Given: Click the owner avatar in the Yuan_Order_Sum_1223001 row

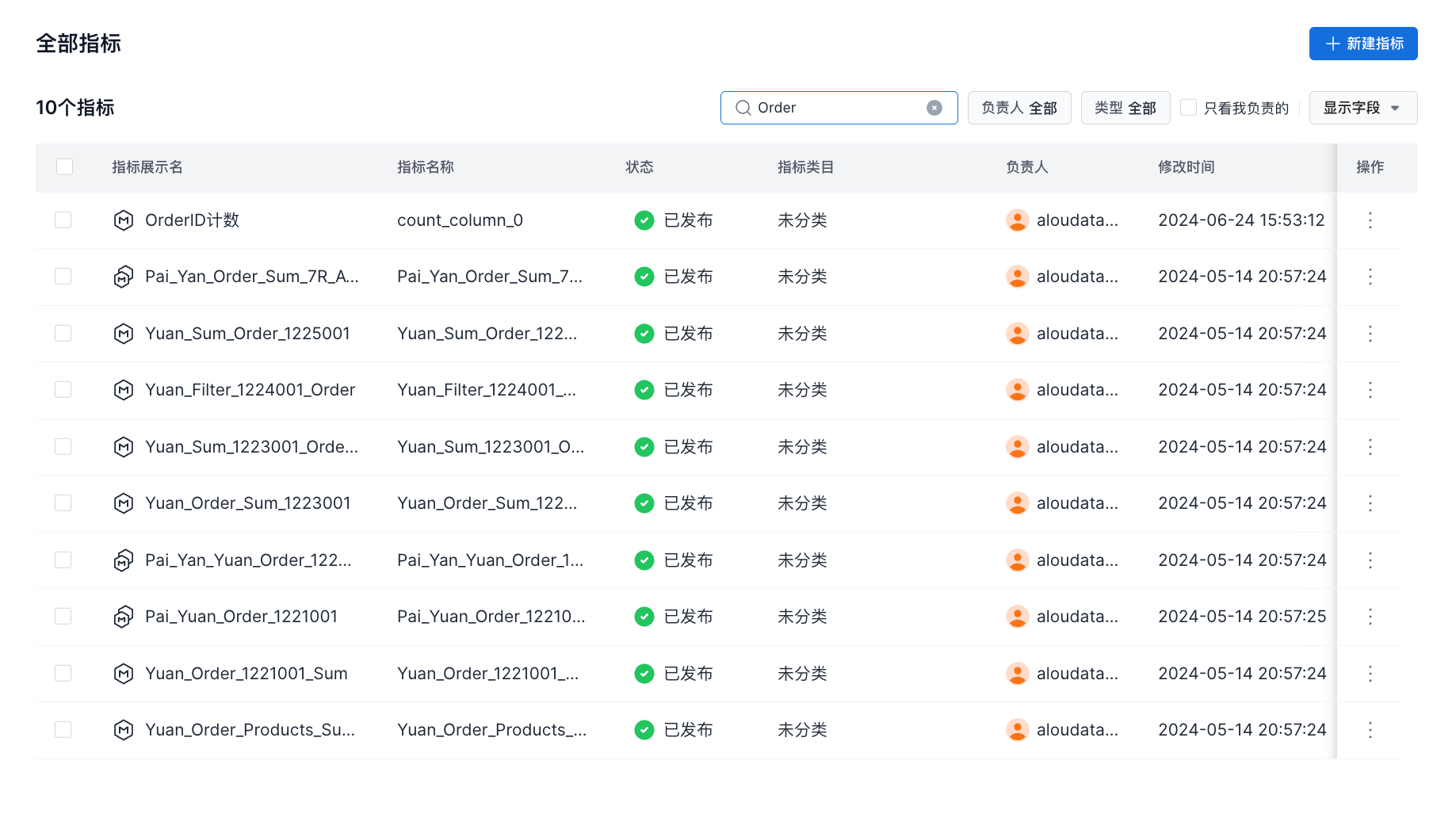Looking at the screenshot, I should click(1017, 503).
